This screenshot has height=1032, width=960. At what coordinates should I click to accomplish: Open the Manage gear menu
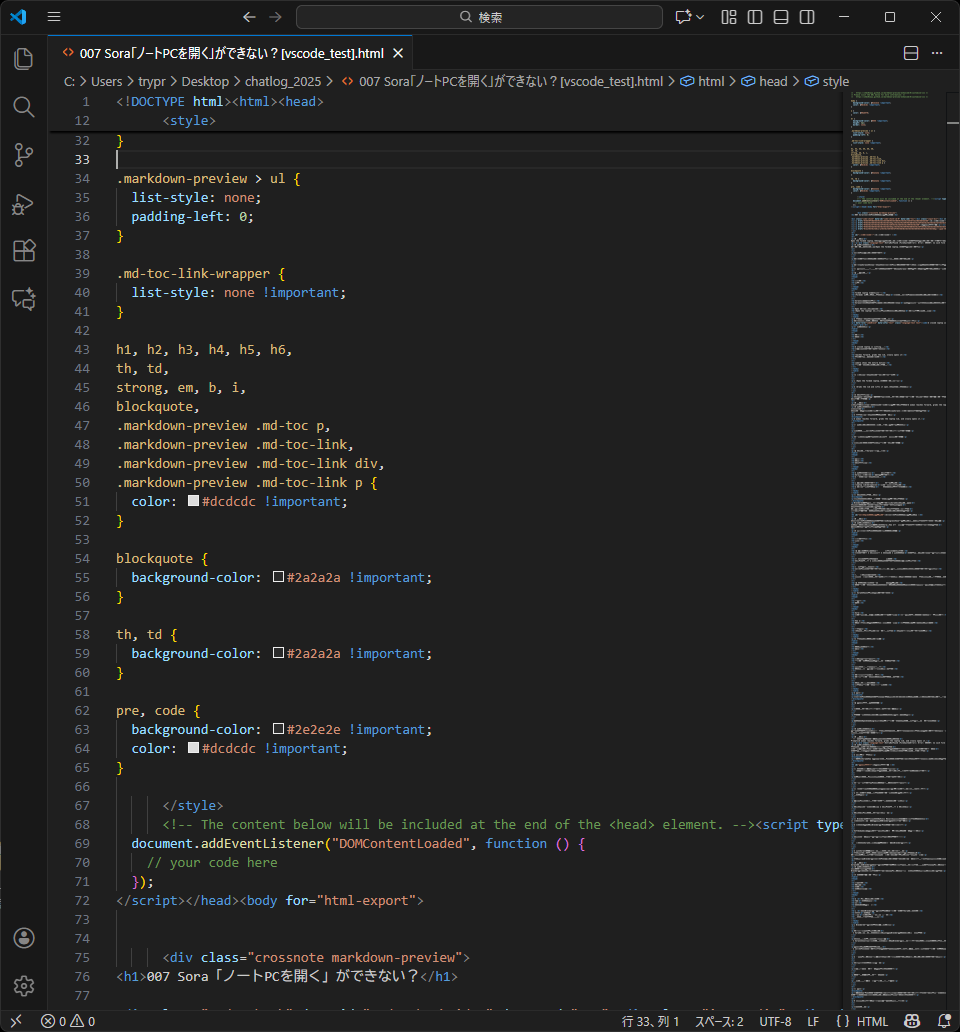[x=24, y=986]
